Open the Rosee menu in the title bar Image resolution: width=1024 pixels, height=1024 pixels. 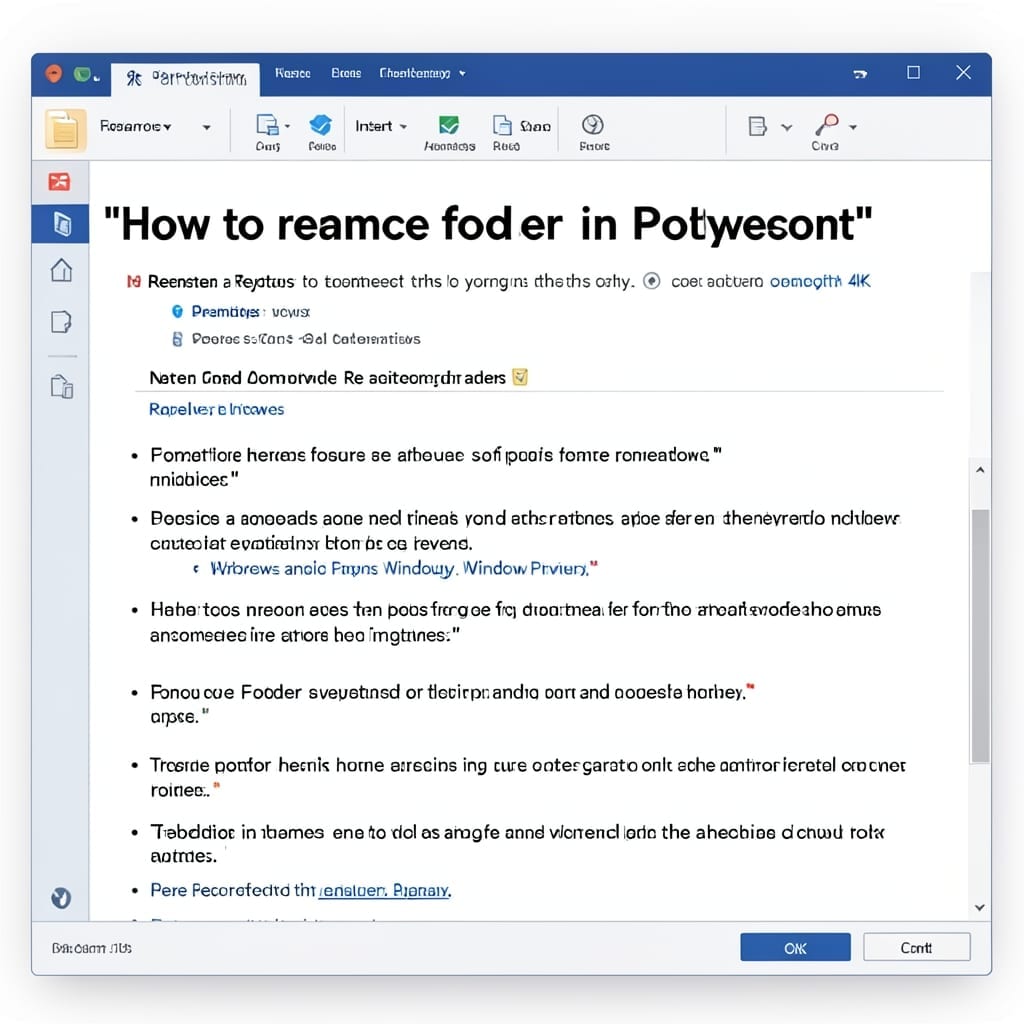pos(293,73)
